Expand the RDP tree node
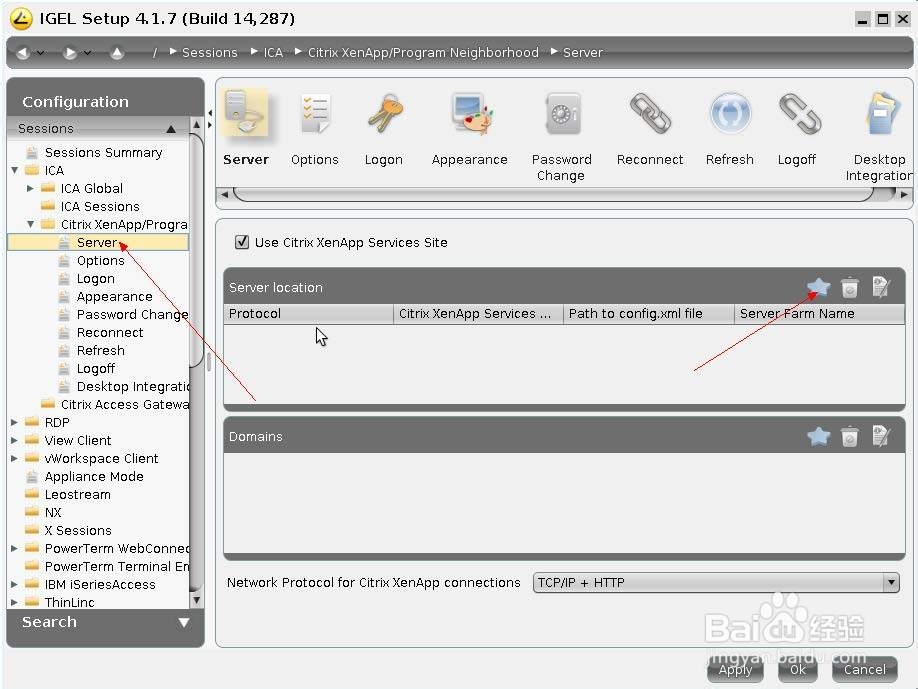Screen dimensions: 918x689 [x=14, y=422]
